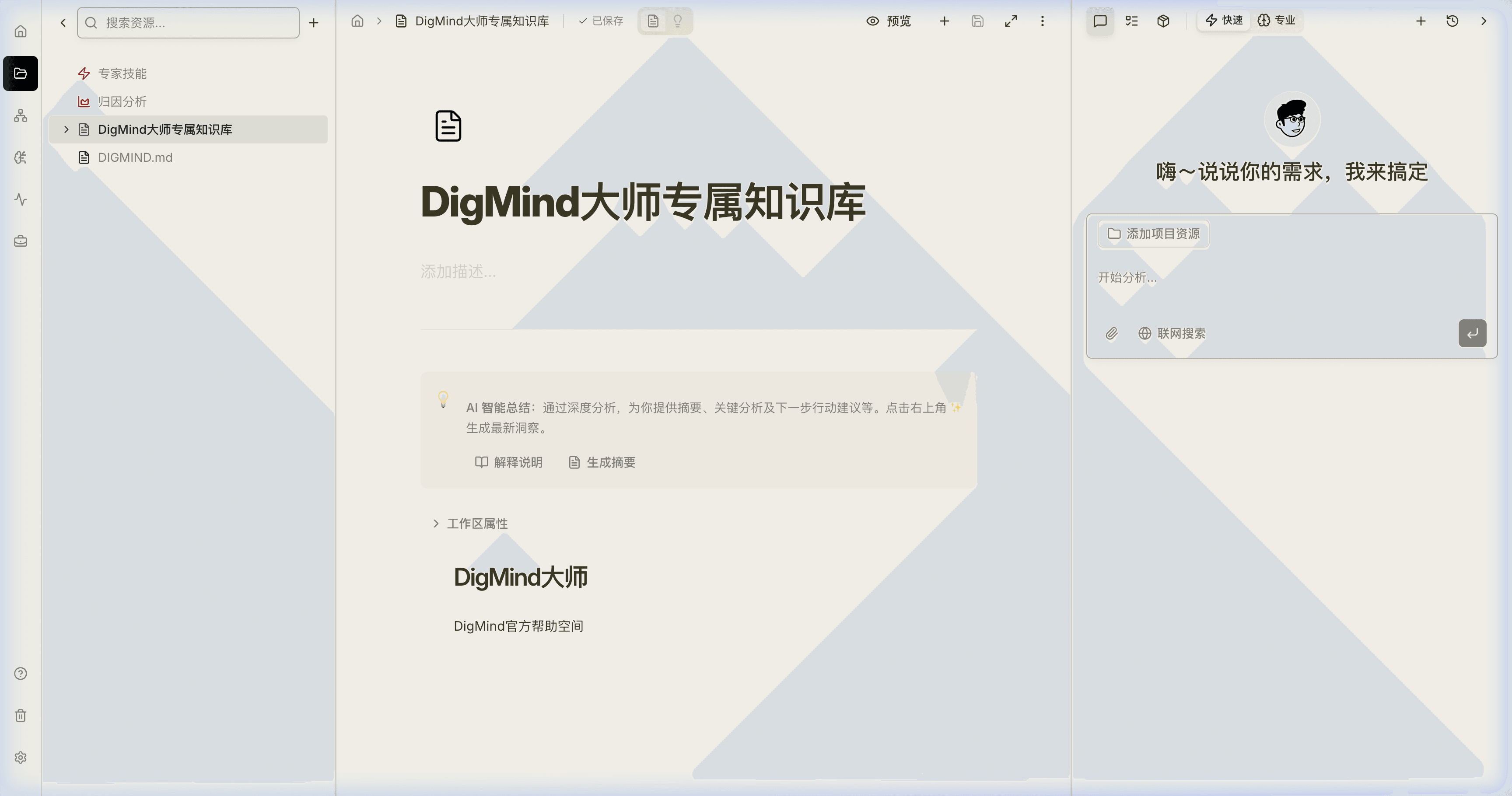This screenshot has height=796, width=1512.
Task: Open the settings gear icon
Action: pos(21,757)
